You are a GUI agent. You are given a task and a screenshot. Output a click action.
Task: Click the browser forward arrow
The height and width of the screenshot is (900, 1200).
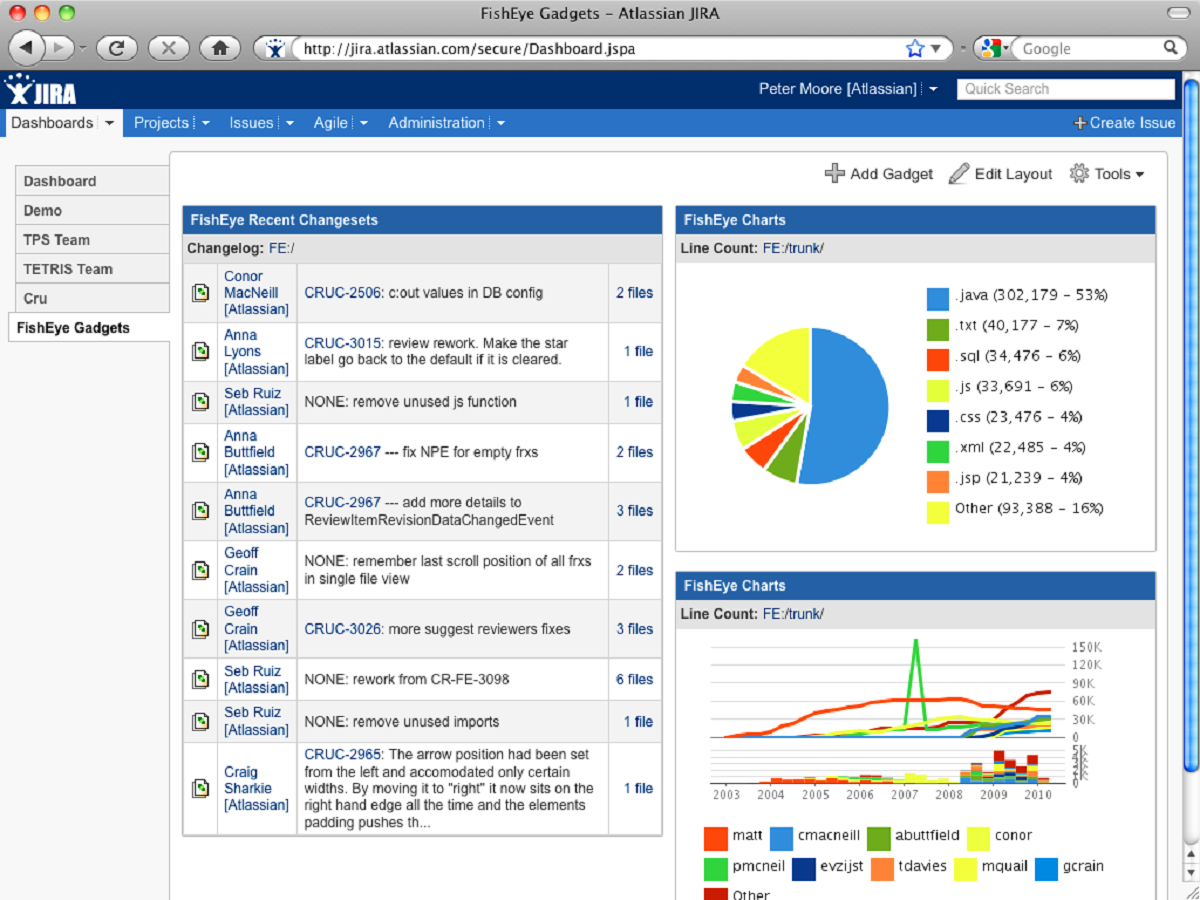click(59, 47)
